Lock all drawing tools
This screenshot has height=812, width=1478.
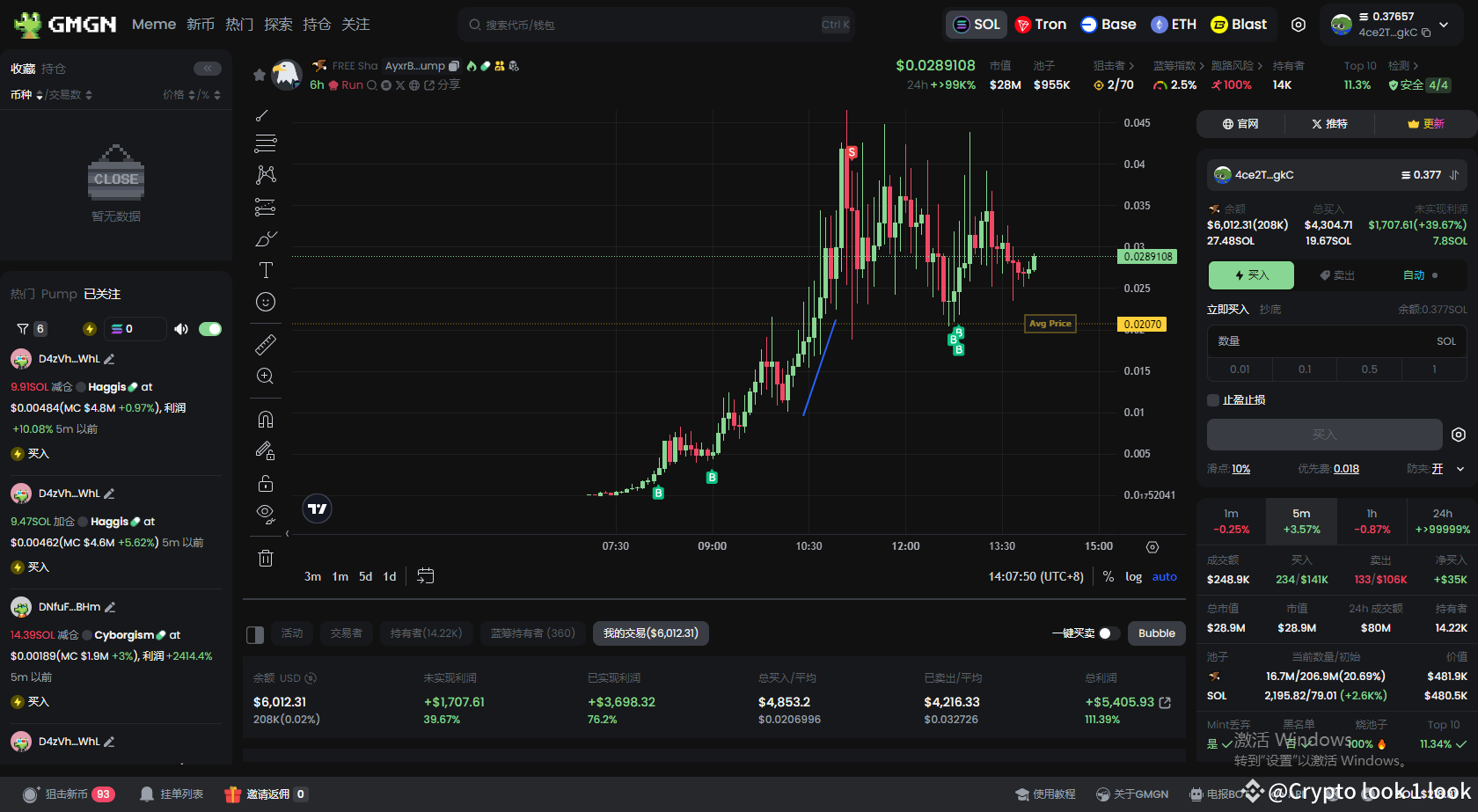[265, 483]
